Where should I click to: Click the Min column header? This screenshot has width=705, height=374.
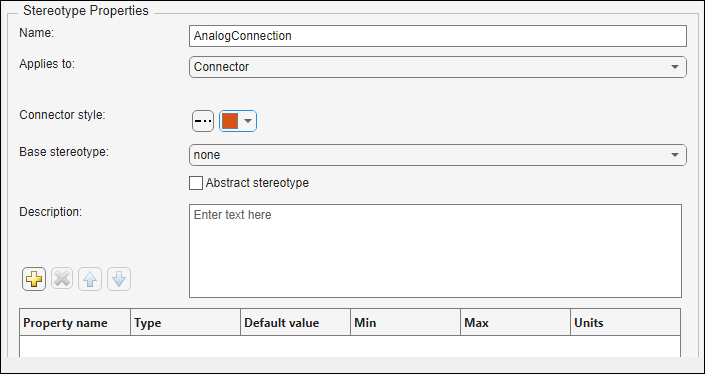tap(406, 322)
